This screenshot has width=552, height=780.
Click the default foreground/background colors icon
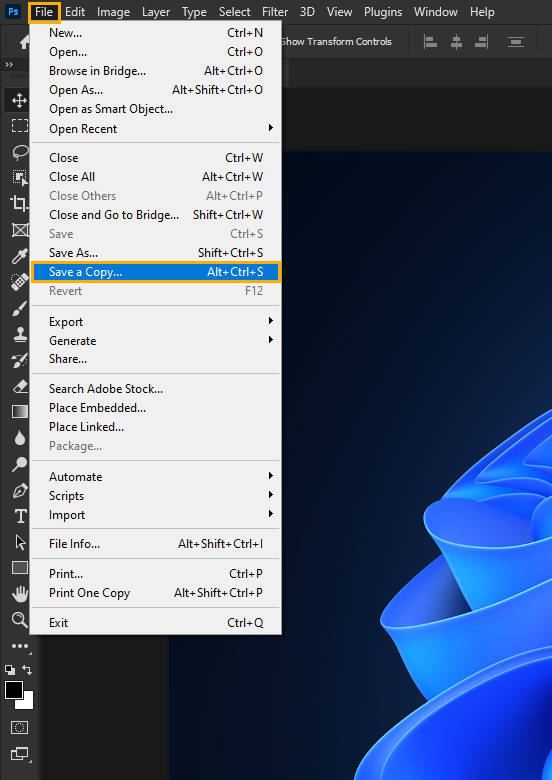click(x=9, y=670)
